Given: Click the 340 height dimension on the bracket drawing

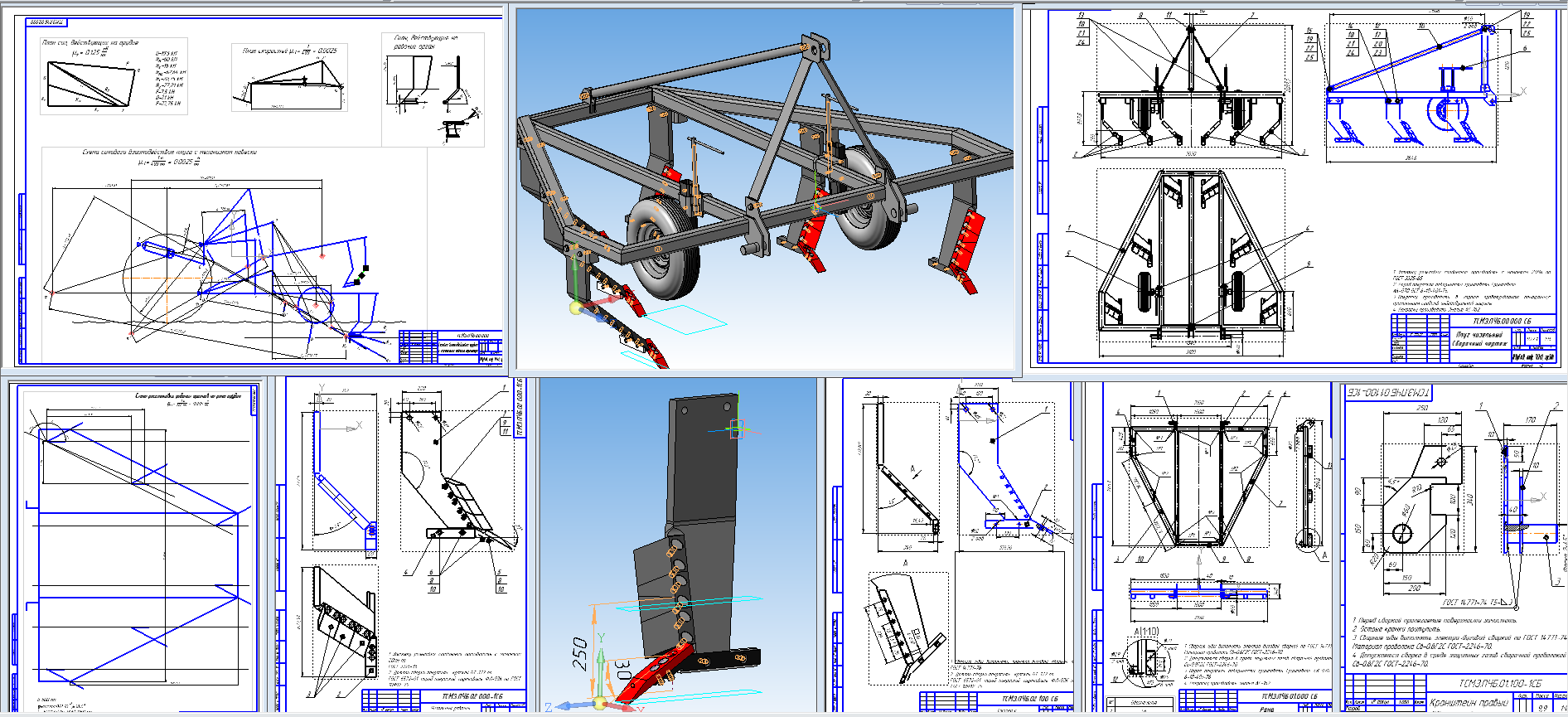Looking at the screenshot, I should point(1469,500).
